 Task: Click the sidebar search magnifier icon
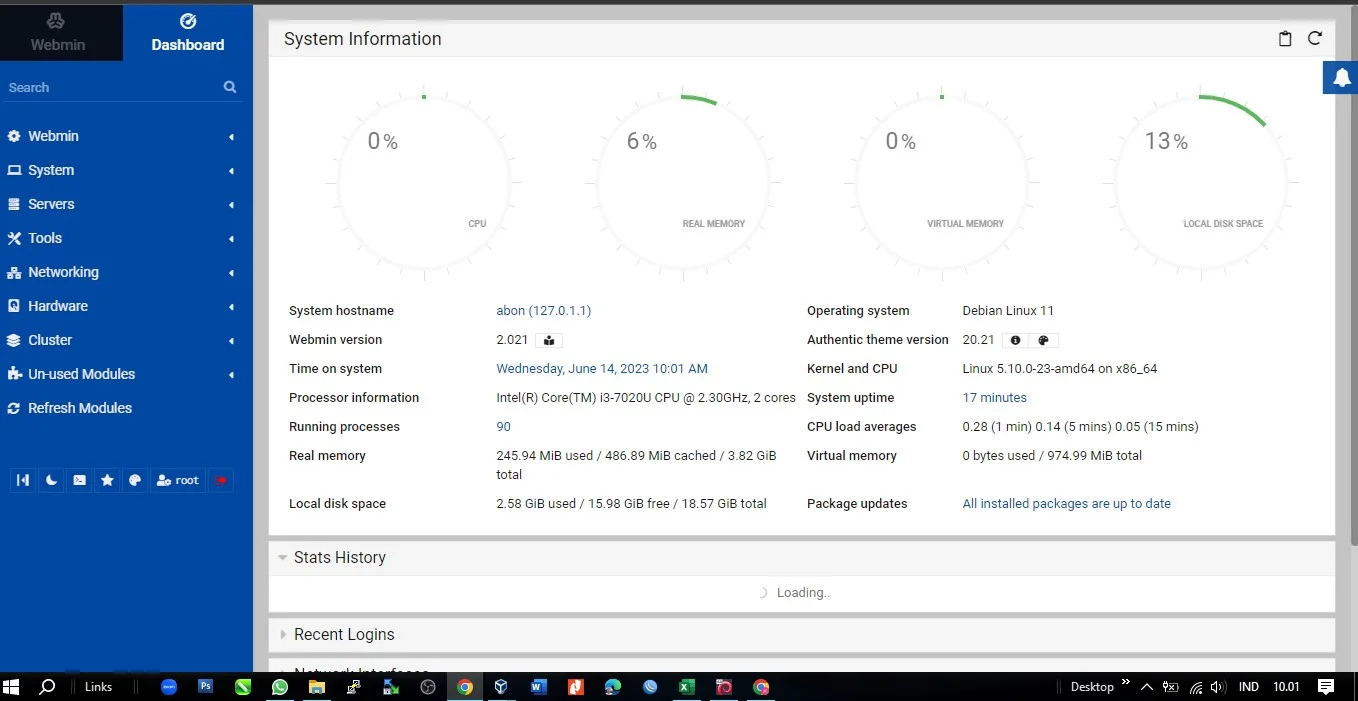pos(230,87)
